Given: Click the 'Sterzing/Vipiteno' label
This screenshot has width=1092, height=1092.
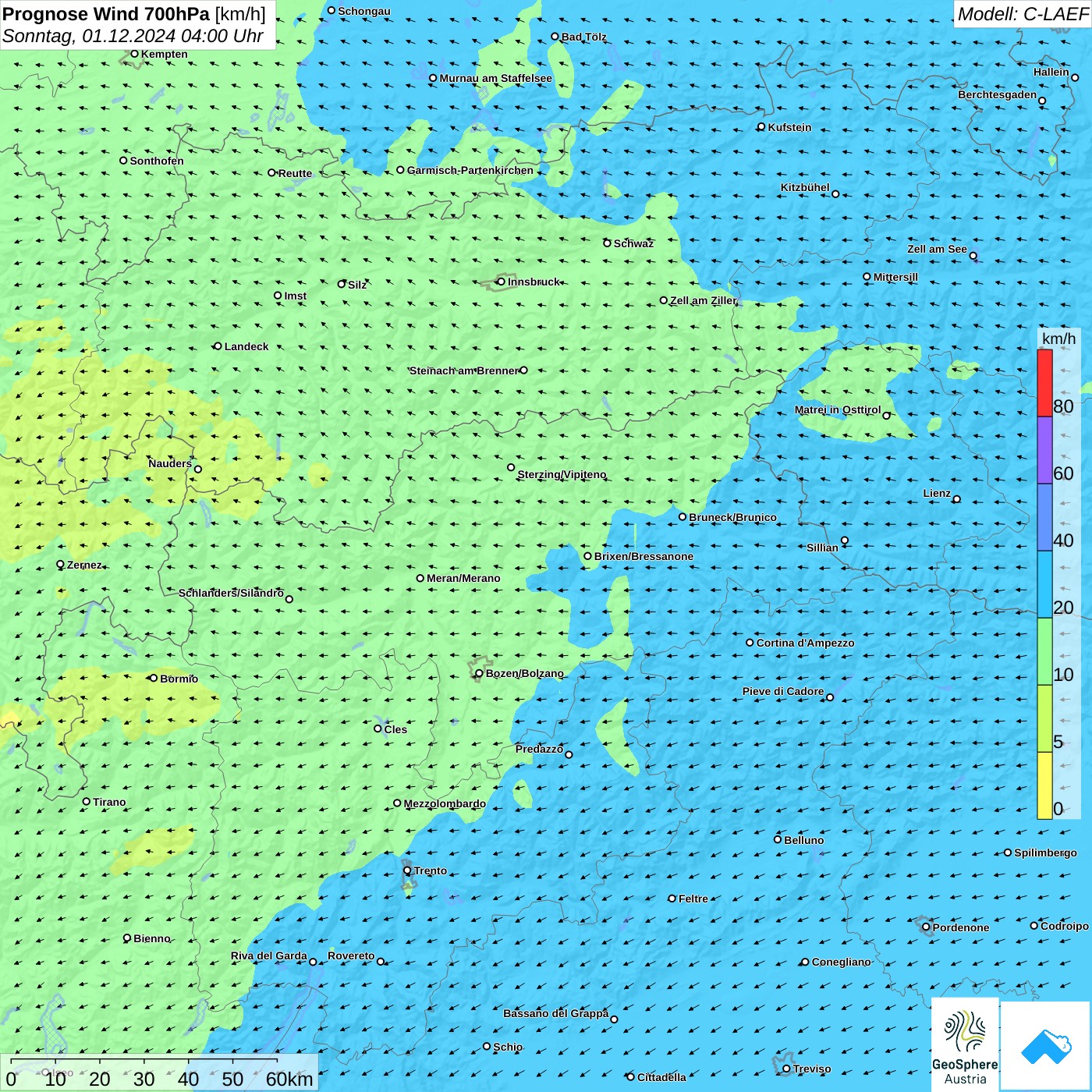Looking at the screenshot, I should (562, 474).
